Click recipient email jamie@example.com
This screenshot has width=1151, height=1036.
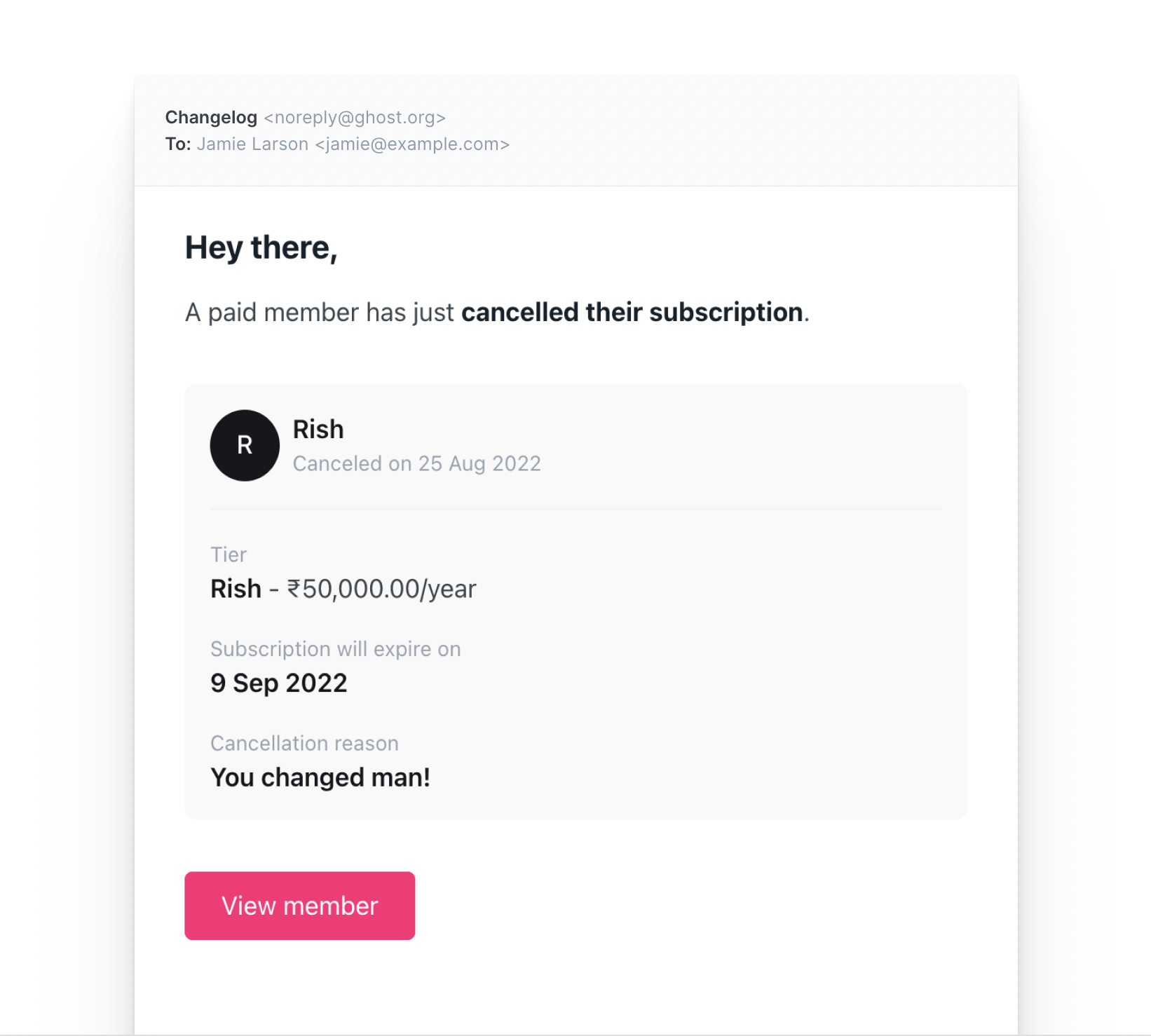[x=412, y=144]
